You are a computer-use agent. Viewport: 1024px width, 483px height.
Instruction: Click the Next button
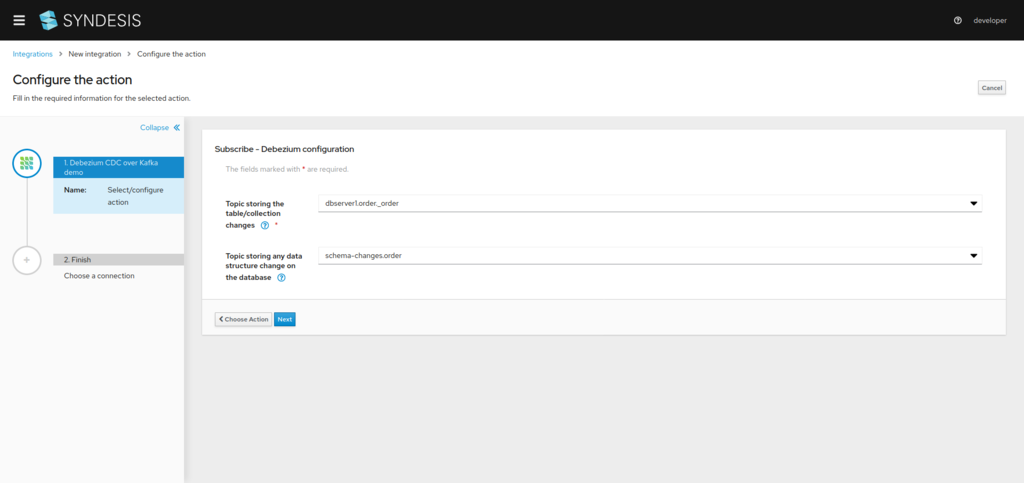click(285, 319)
